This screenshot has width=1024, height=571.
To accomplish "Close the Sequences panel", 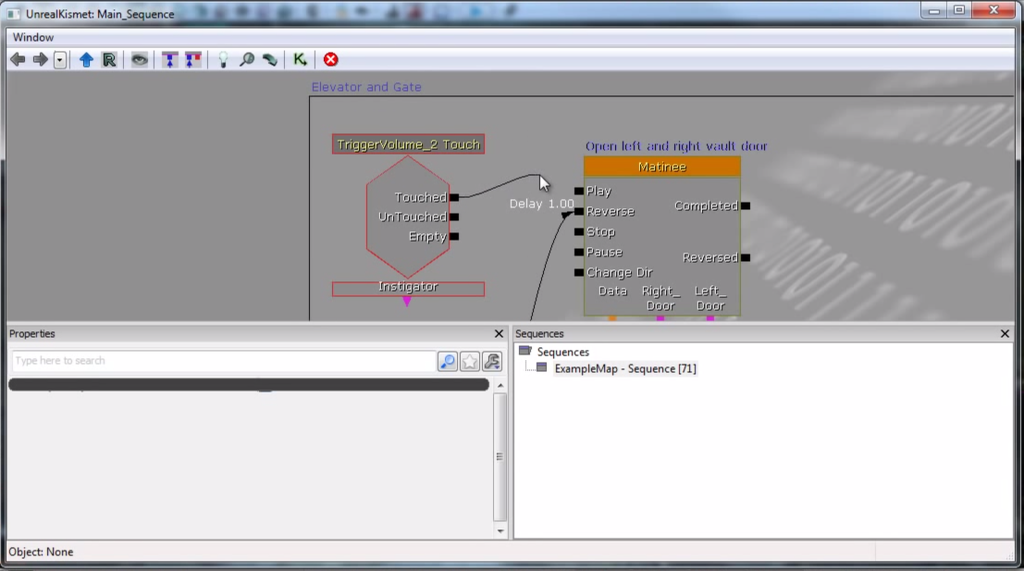I will coord(1004,334).
